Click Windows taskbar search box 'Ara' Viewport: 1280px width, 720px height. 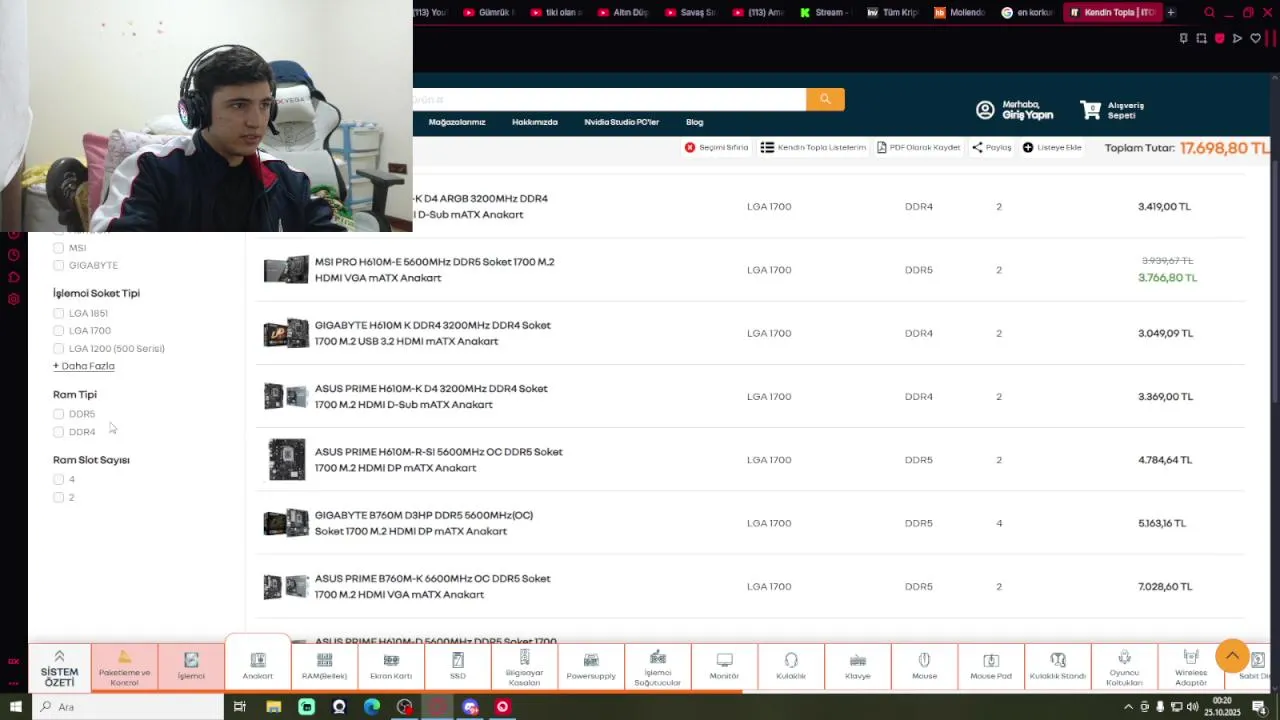(126, 707)
